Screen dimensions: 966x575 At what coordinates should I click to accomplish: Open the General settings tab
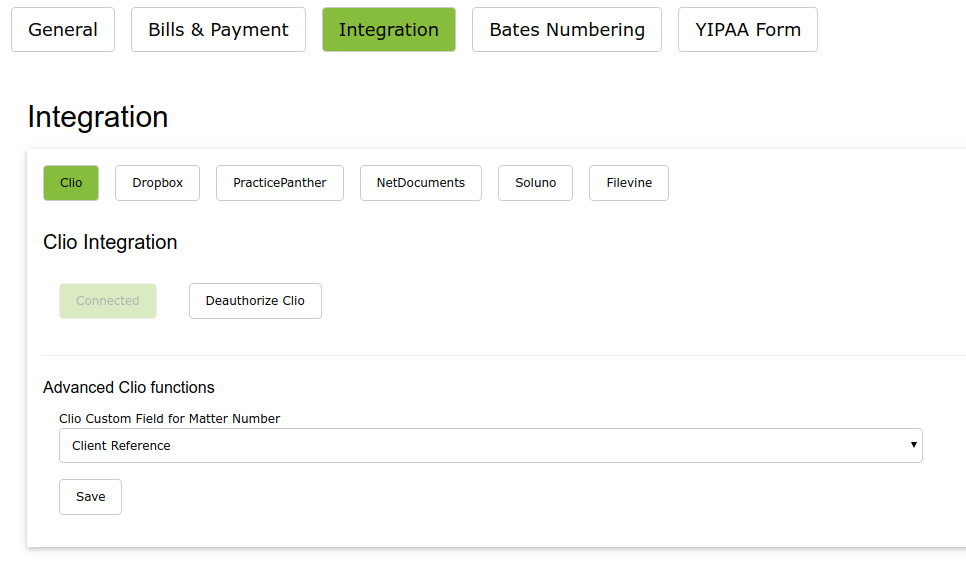click(x=63, y=30)
